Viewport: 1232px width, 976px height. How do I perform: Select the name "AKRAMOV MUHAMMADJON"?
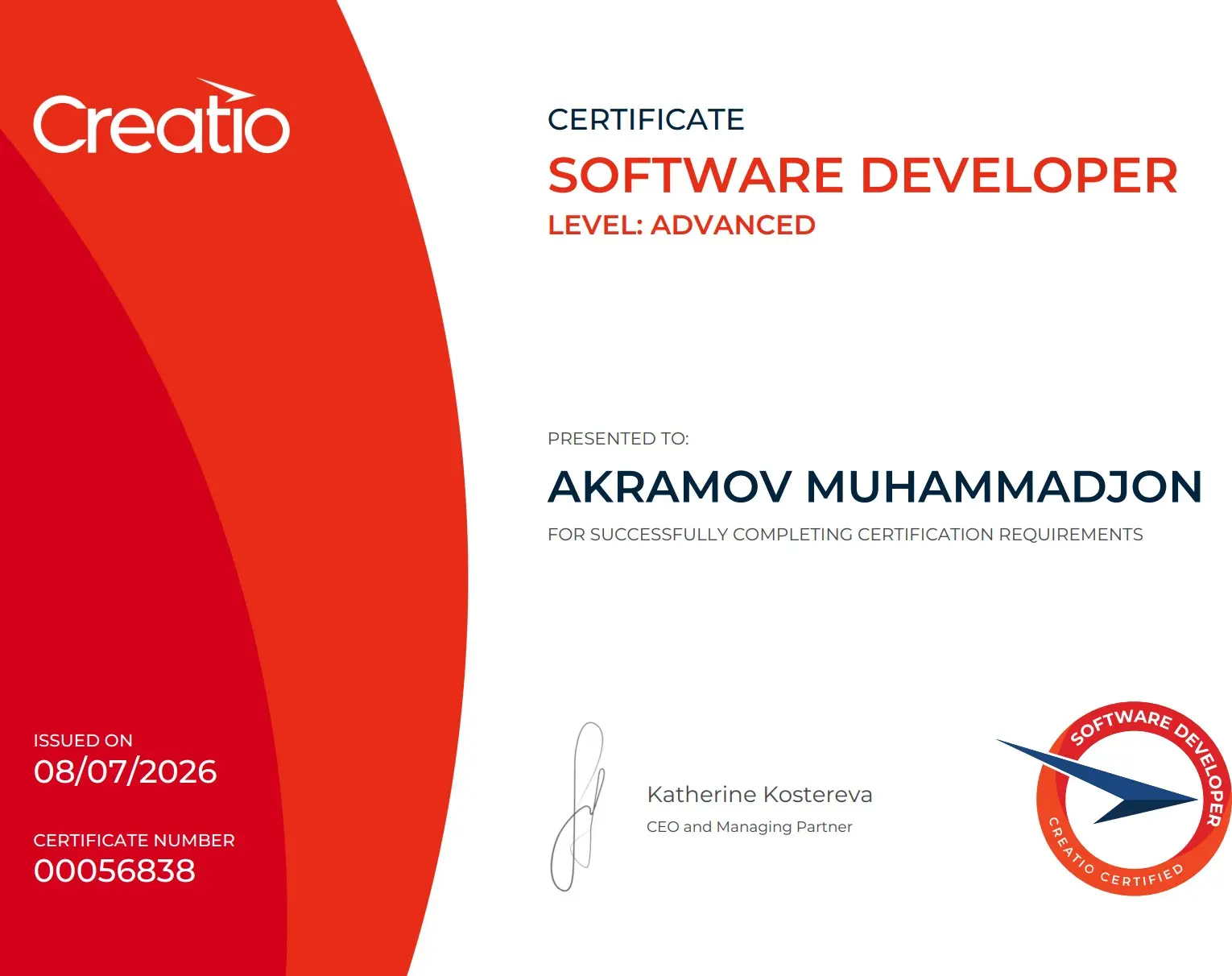(x=875, y=487)
